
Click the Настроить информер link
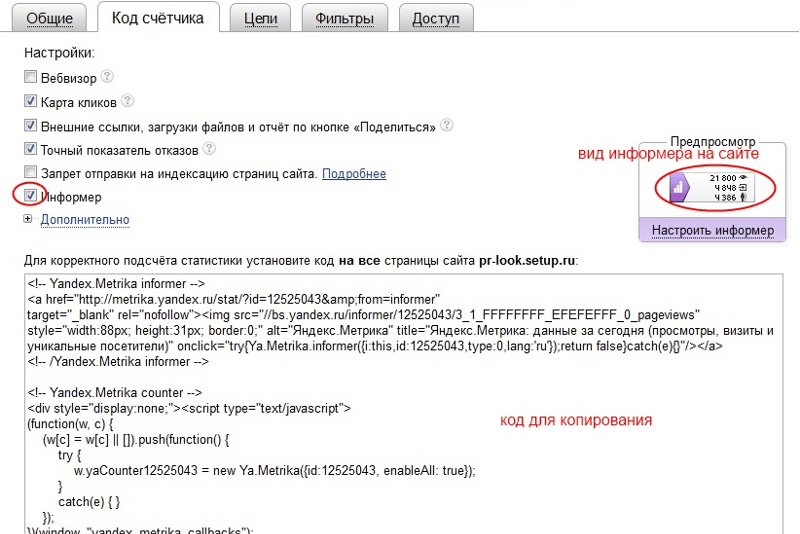(712, 231)
